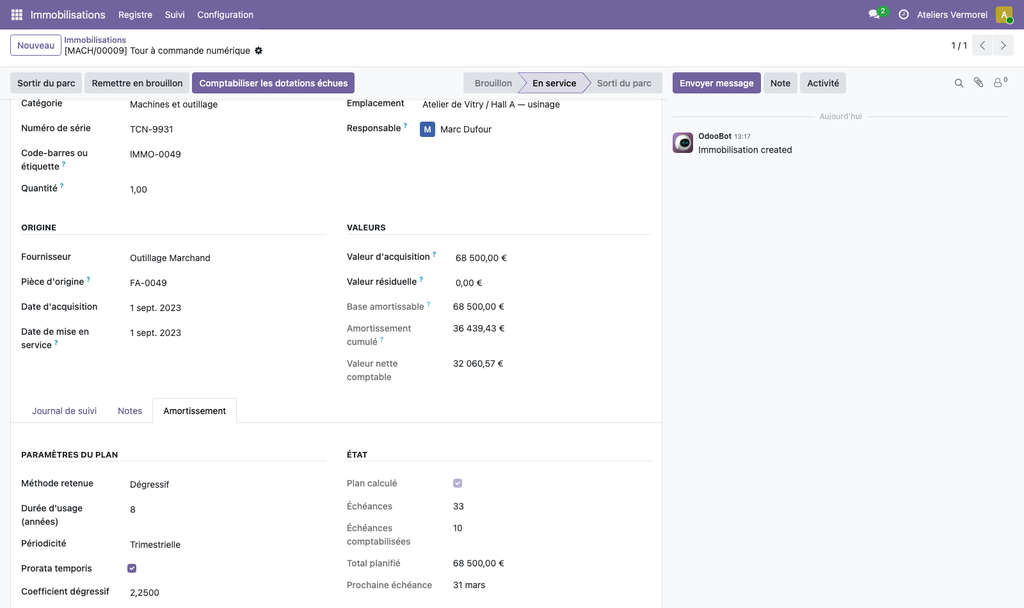Open the activities clock icon
The width and height of the screenshot is (1024, 608).
click(904, 14)
